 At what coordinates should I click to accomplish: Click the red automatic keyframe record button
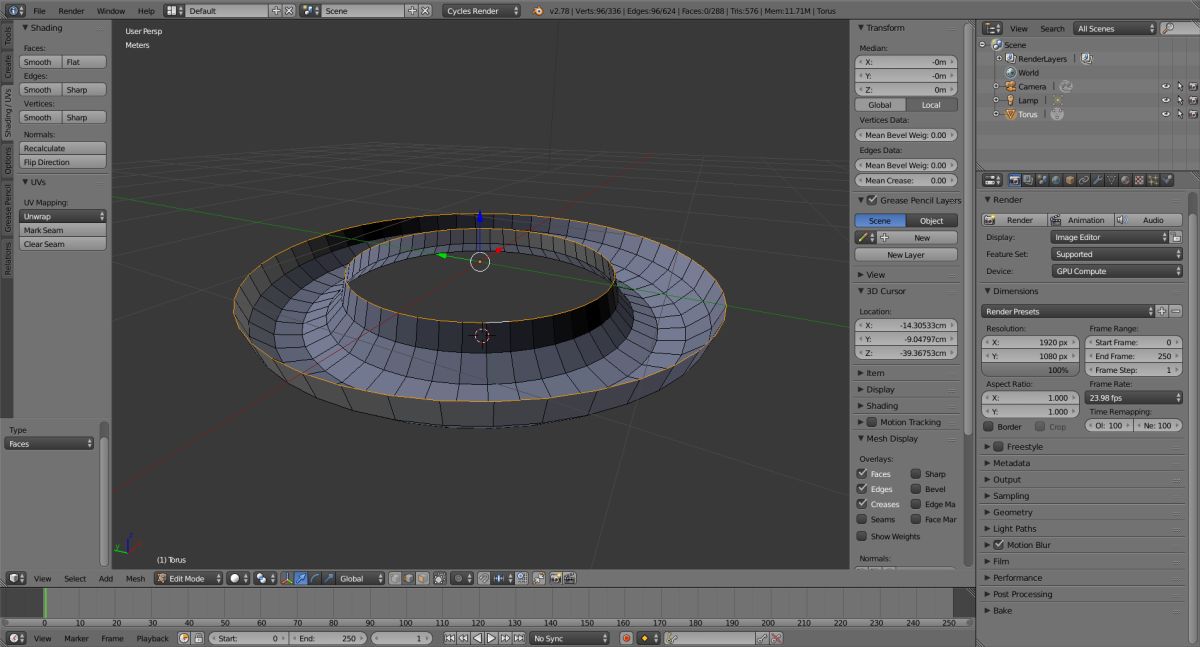[626, 638]
